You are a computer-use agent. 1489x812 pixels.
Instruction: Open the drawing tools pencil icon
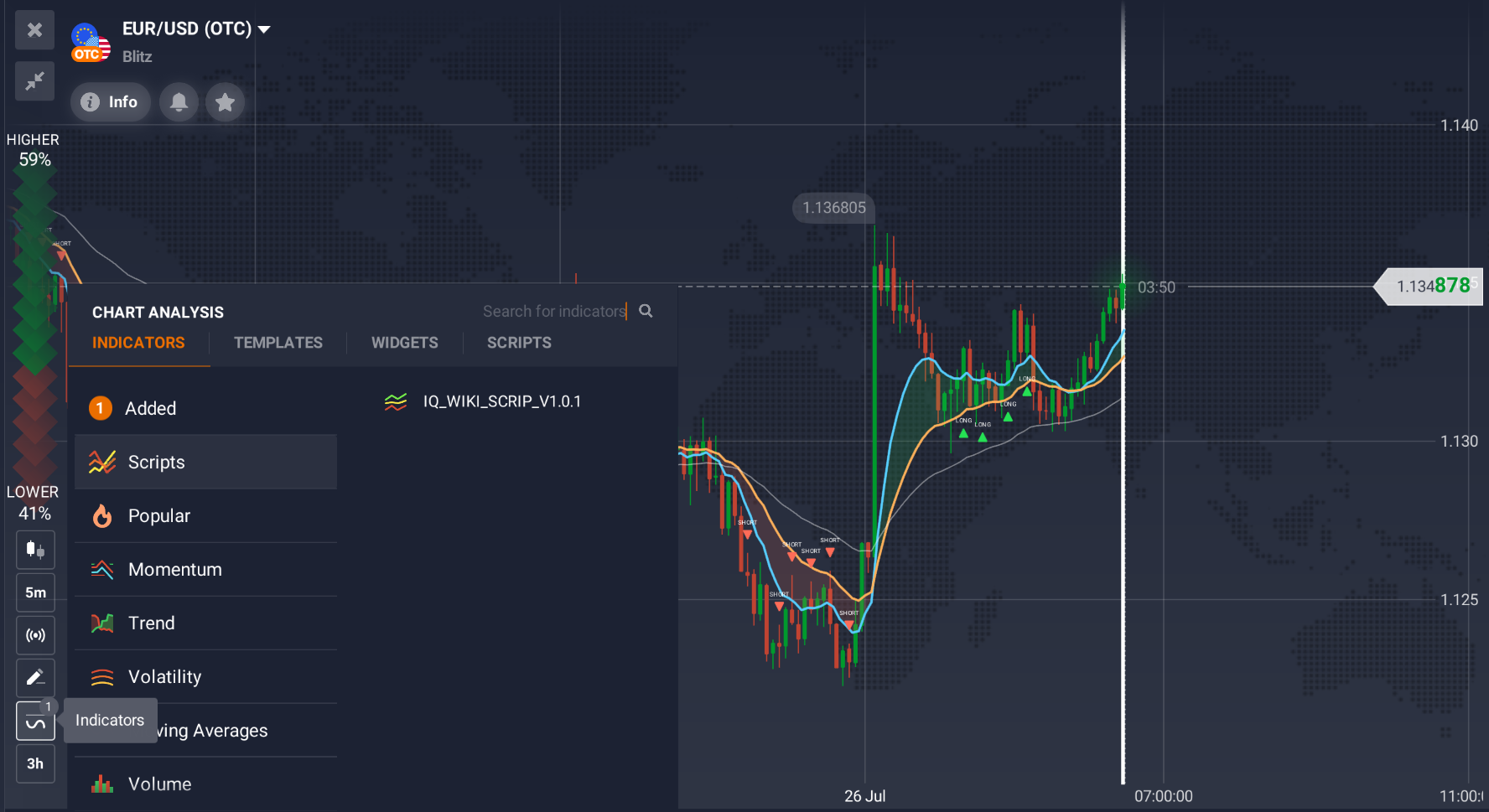(35, 678)
